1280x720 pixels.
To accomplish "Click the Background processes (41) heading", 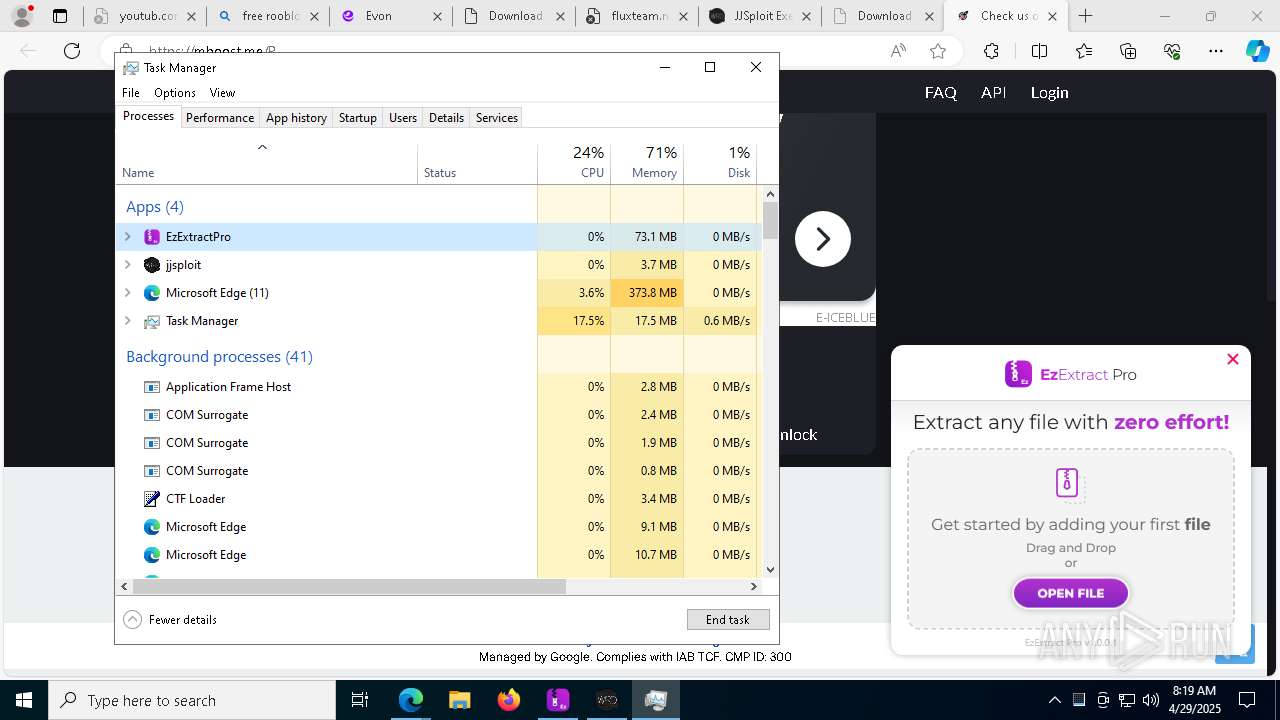I will point(219,356).
